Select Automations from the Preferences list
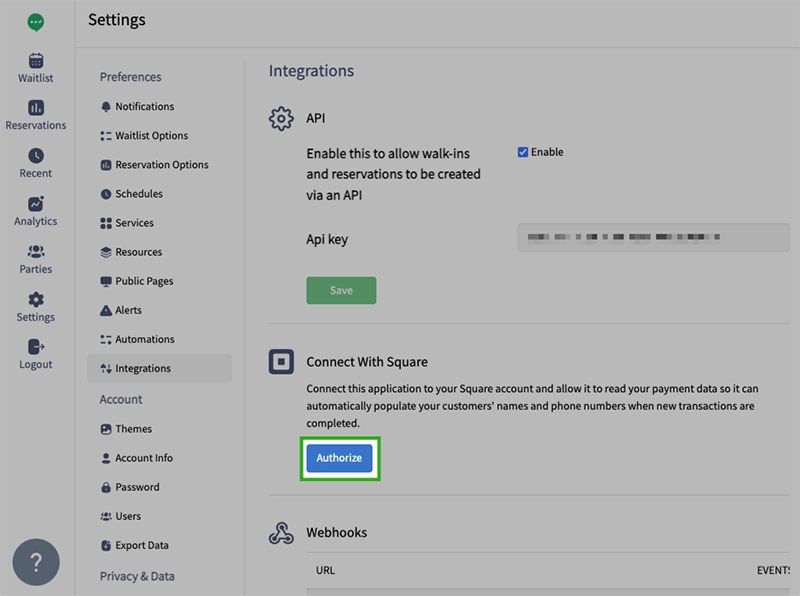The height and width of the screenshot is (596, 800). [146, 339]
